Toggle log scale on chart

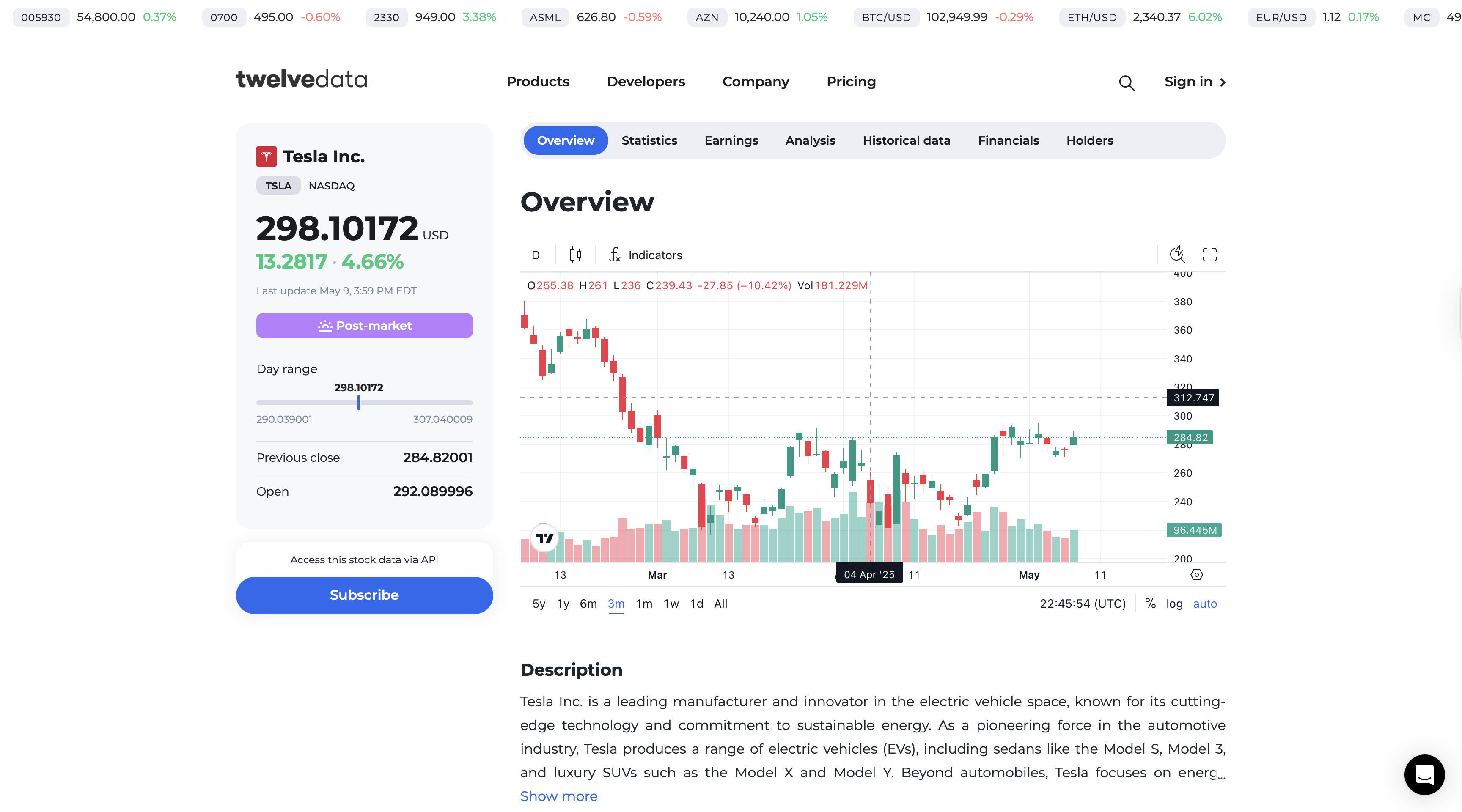tap(1174, 603)
